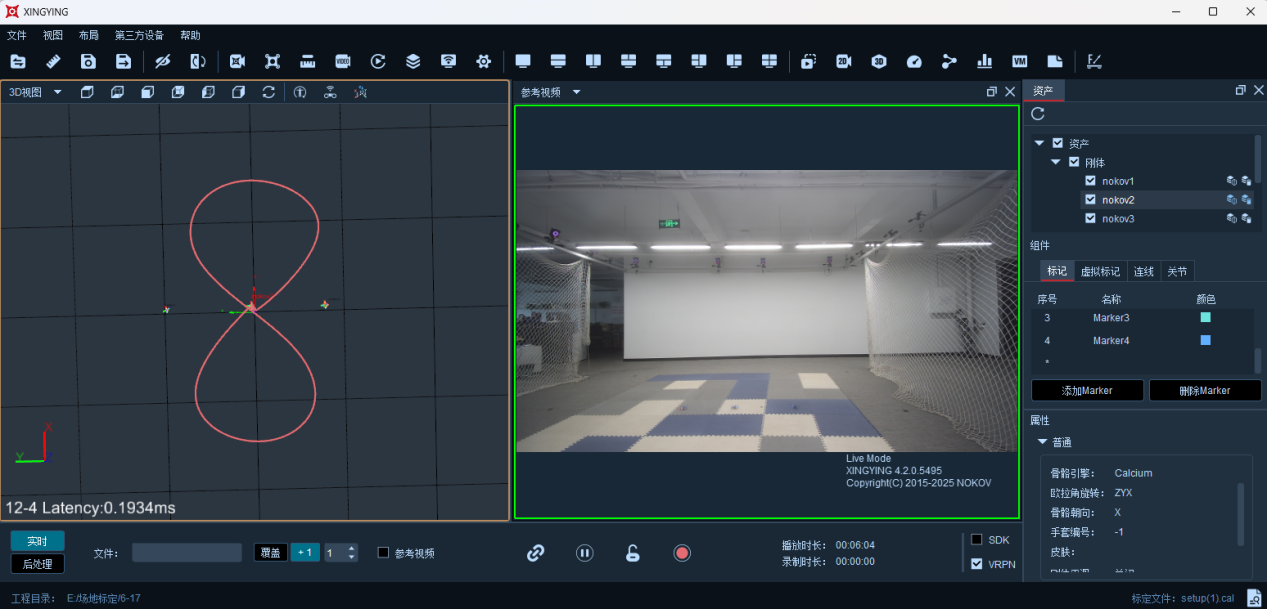Click the Marker3 cyan color swatch
The image size is (1267, 609).
point(1205,318)
